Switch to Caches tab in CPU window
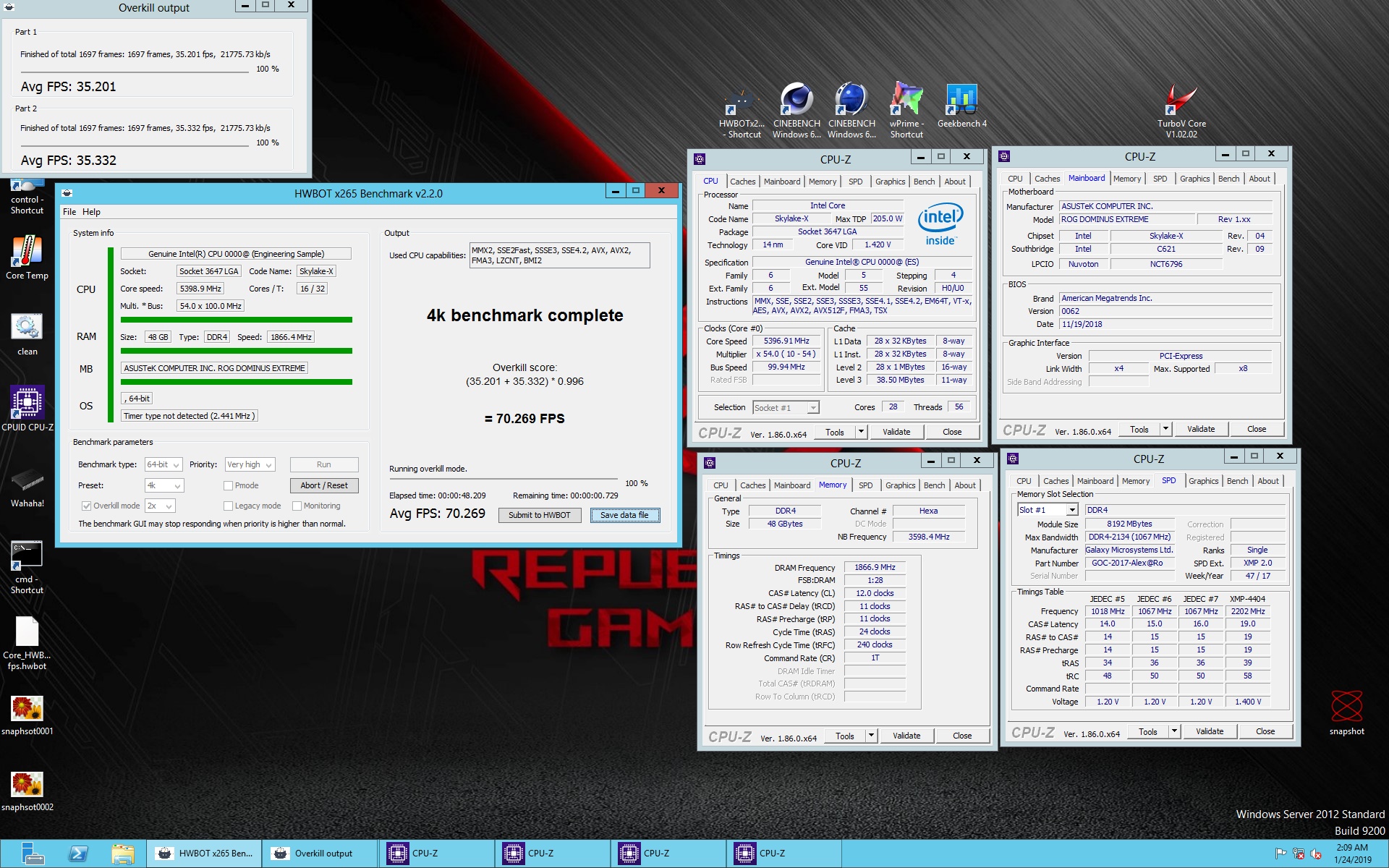Image resolution: width=1389 pixels, height=868 pixels. pos(742,182)
